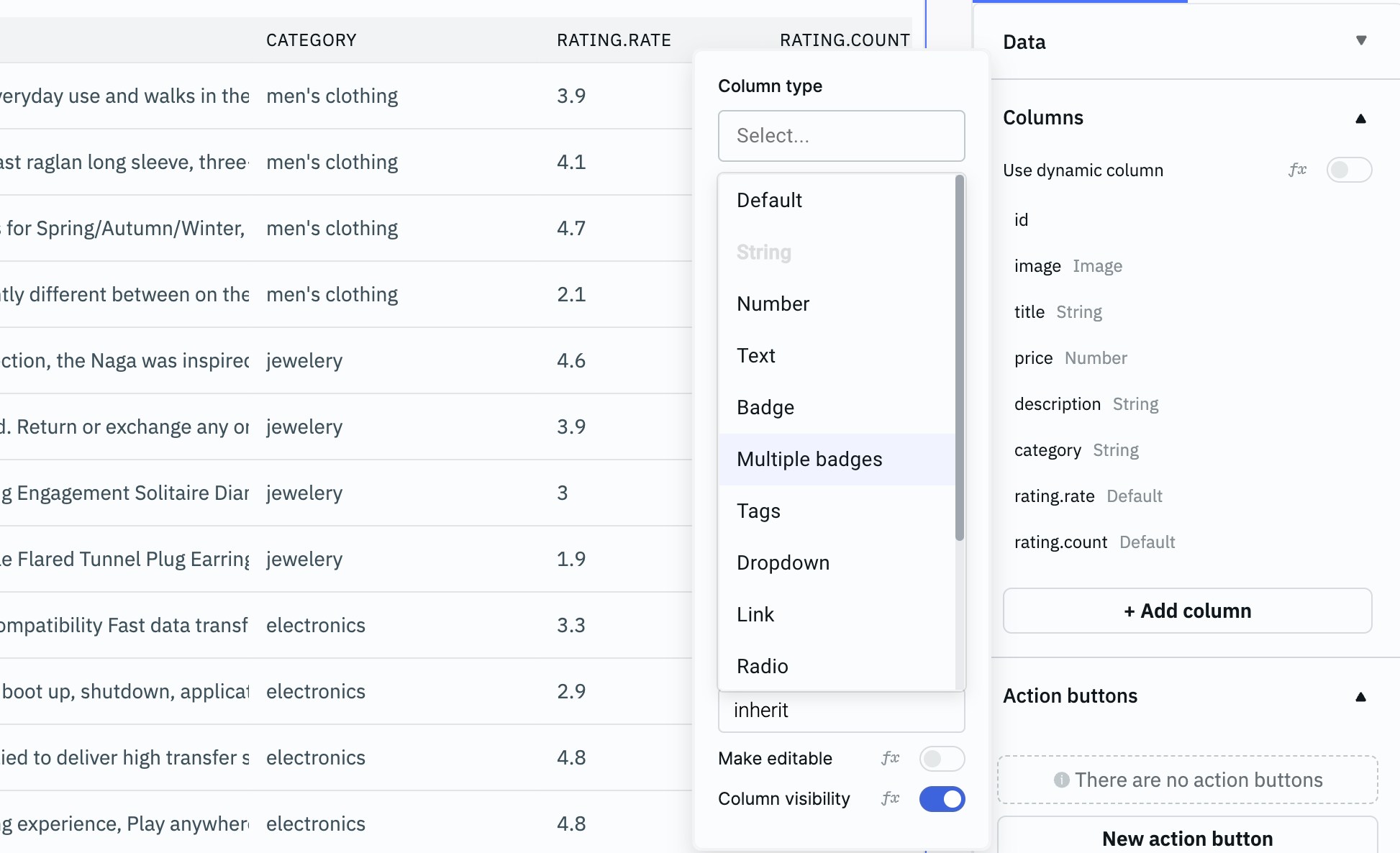Pick the Dropdown column type option

pyautogui.click(x=783, y=562)
